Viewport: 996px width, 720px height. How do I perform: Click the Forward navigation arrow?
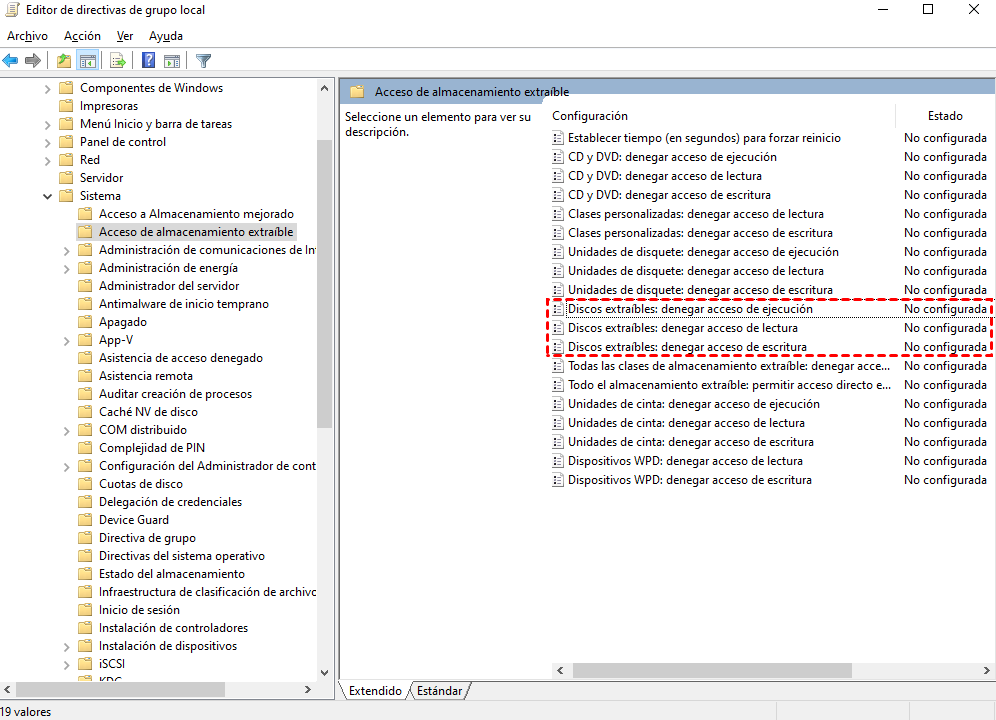[x=33, y=60]
